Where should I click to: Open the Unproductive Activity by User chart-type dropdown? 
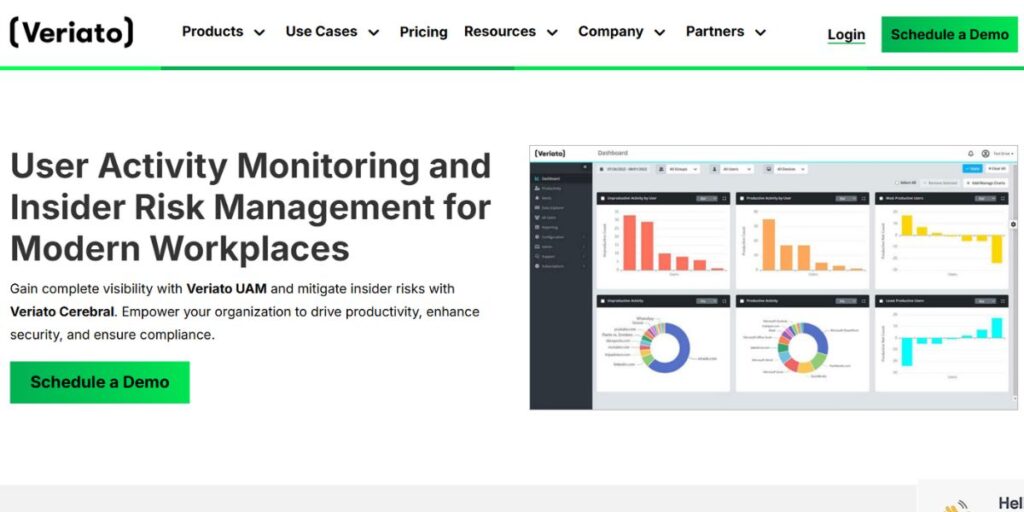(706, 198)
